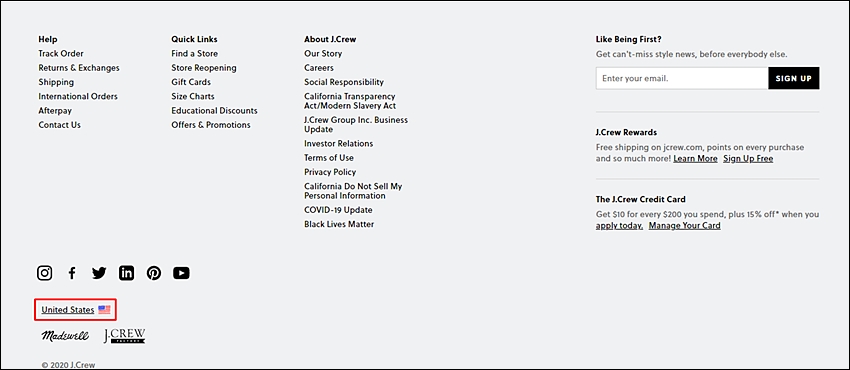This screenshot has height=370, width=850.
Task: Open the Black Lives Matter link
Action: 339,224
